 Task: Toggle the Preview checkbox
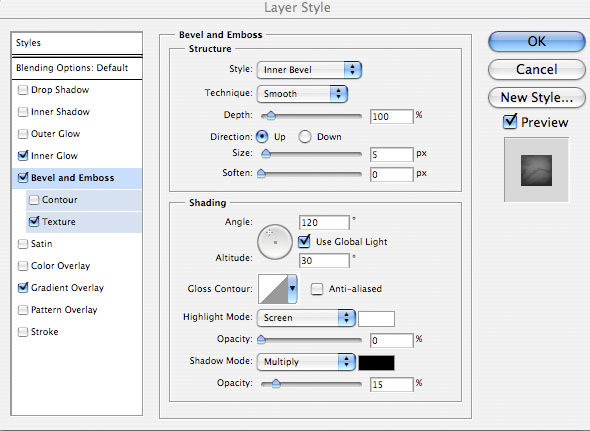(x=510, y=122)
